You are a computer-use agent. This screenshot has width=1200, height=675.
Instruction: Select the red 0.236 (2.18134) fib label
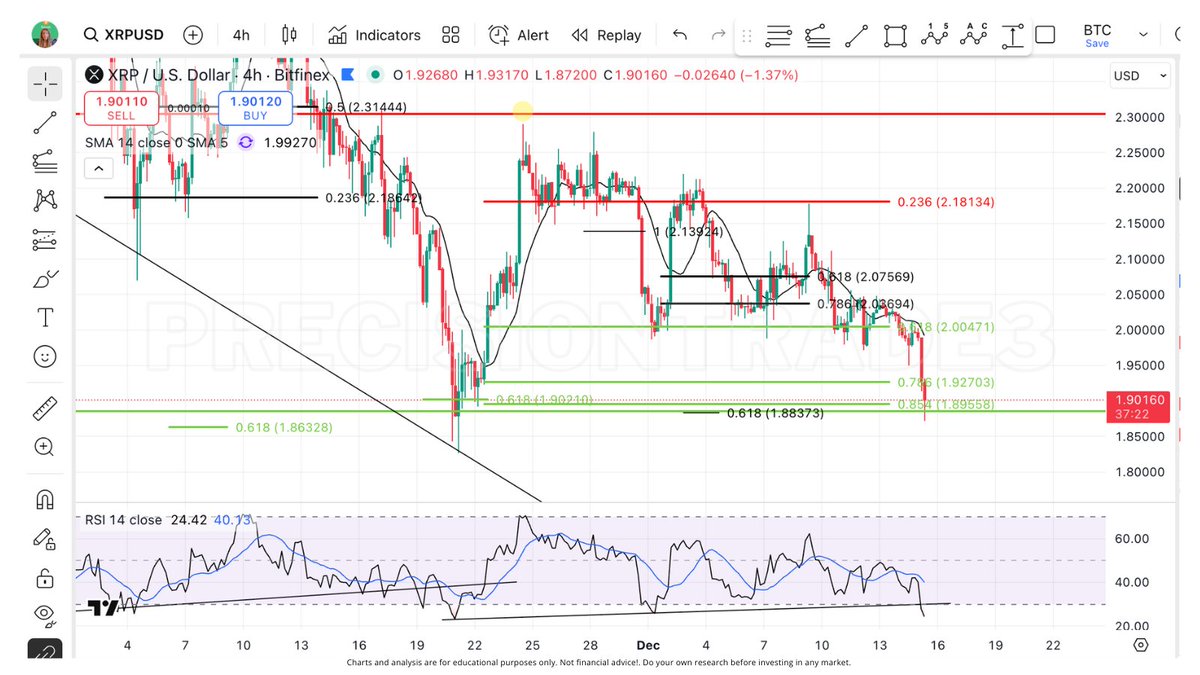pos(946,202)
